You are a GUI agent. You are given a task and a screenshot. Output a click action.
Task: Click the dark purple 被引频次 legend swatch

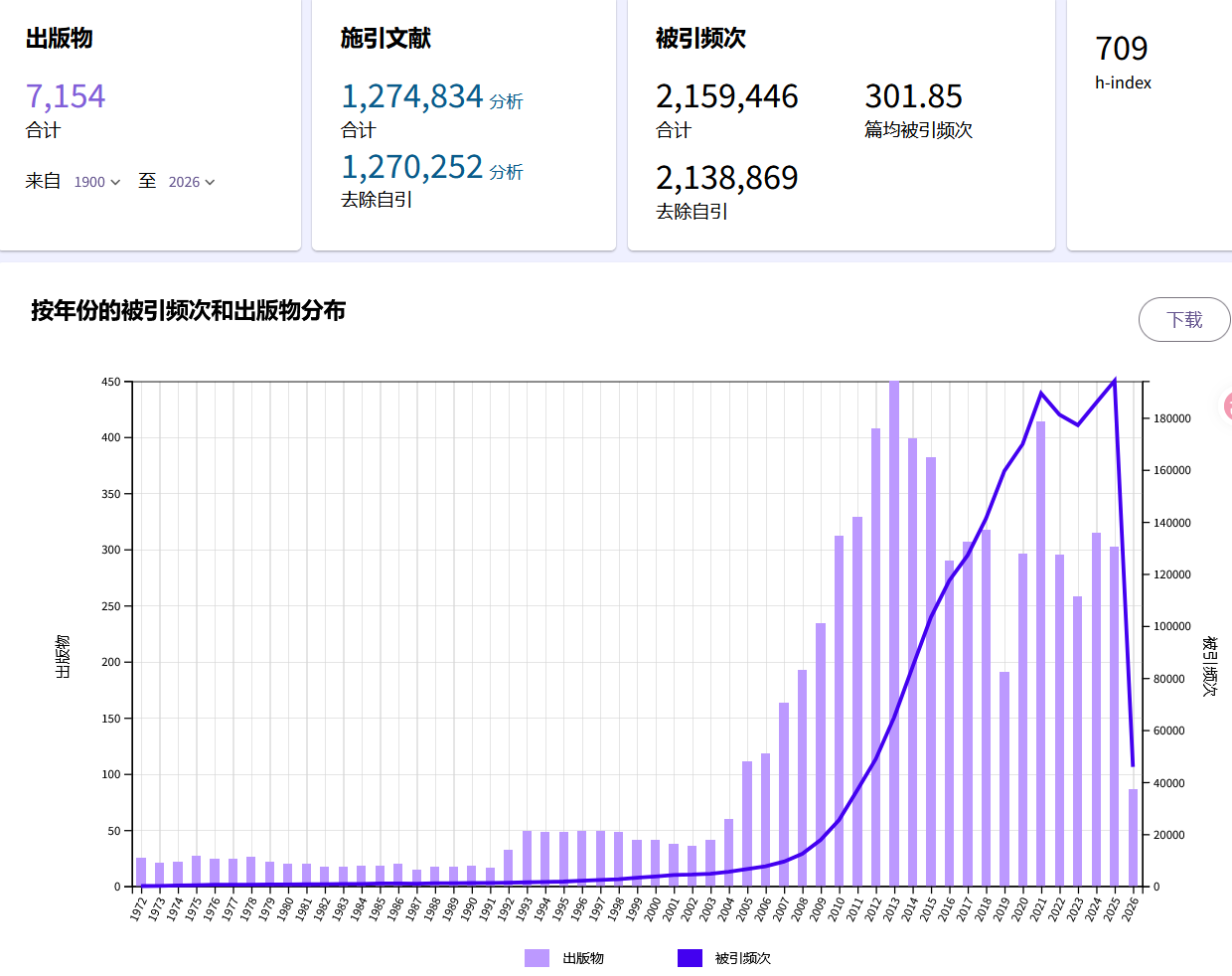pos(690,958)
